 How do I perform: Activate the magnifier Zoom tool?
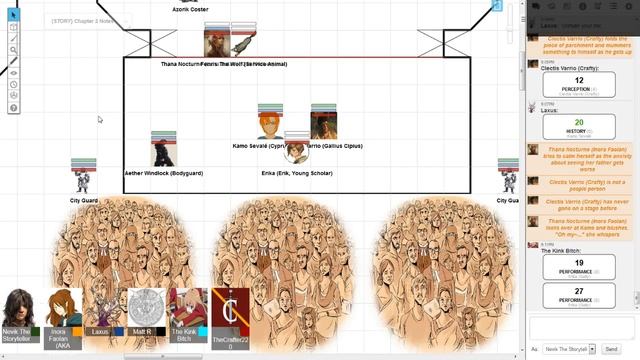click(13, 50)
